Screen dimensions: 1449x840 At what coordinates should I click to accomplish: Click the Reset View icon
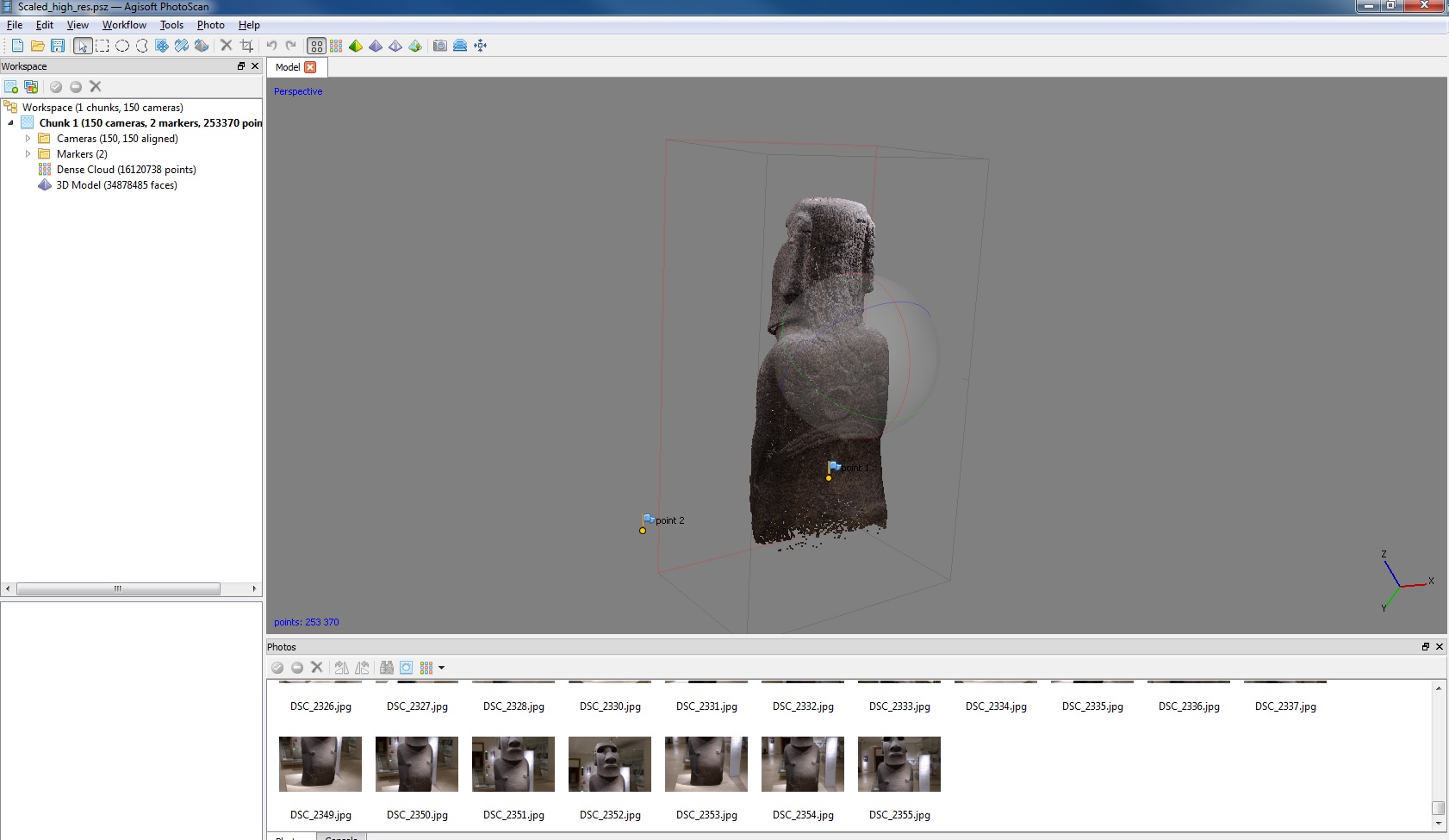tap(481, 46)
